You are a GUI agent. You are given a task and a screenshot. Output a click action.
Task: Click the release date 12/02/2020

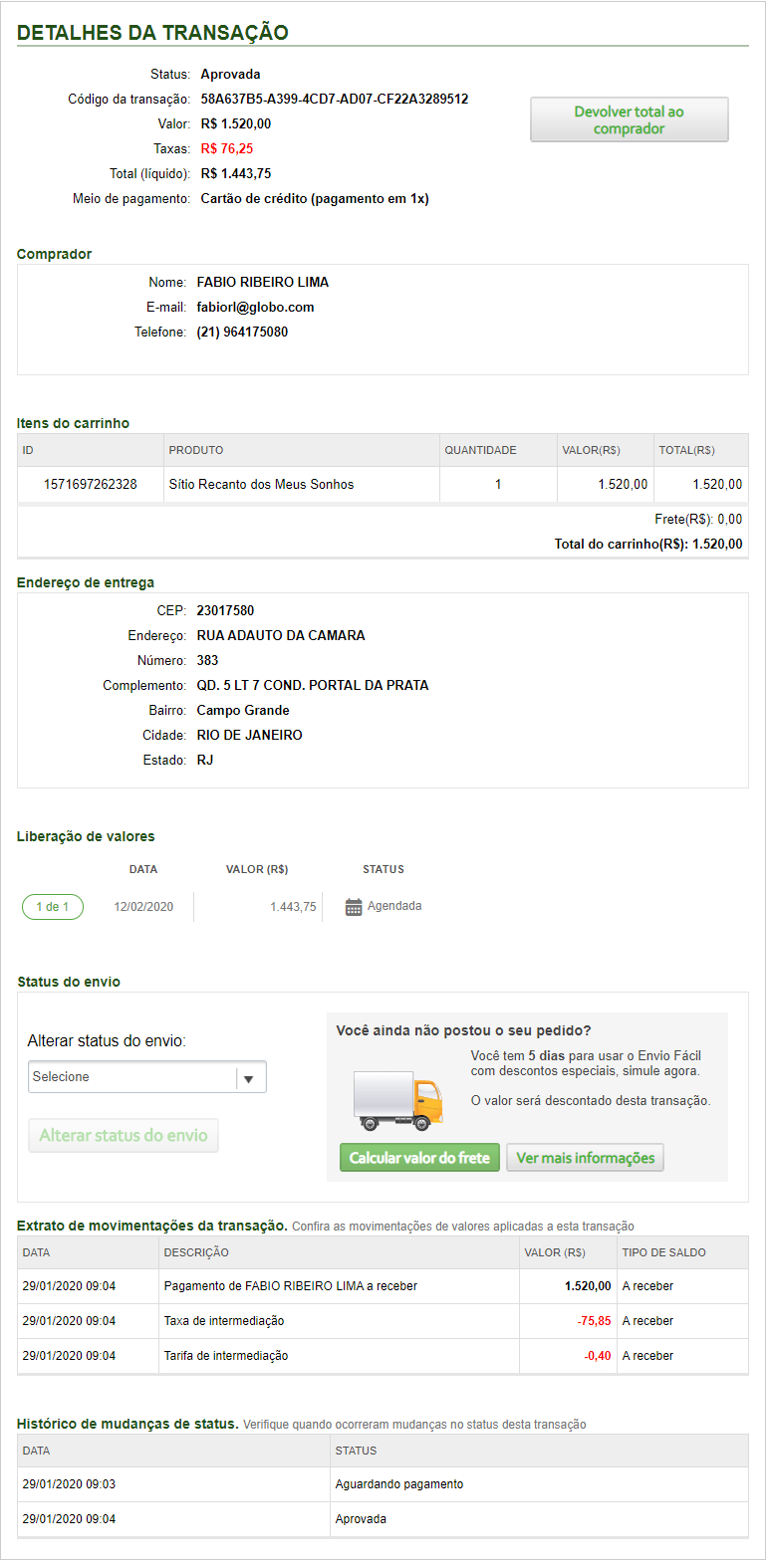pyautogui.click(x=143, y=907)
